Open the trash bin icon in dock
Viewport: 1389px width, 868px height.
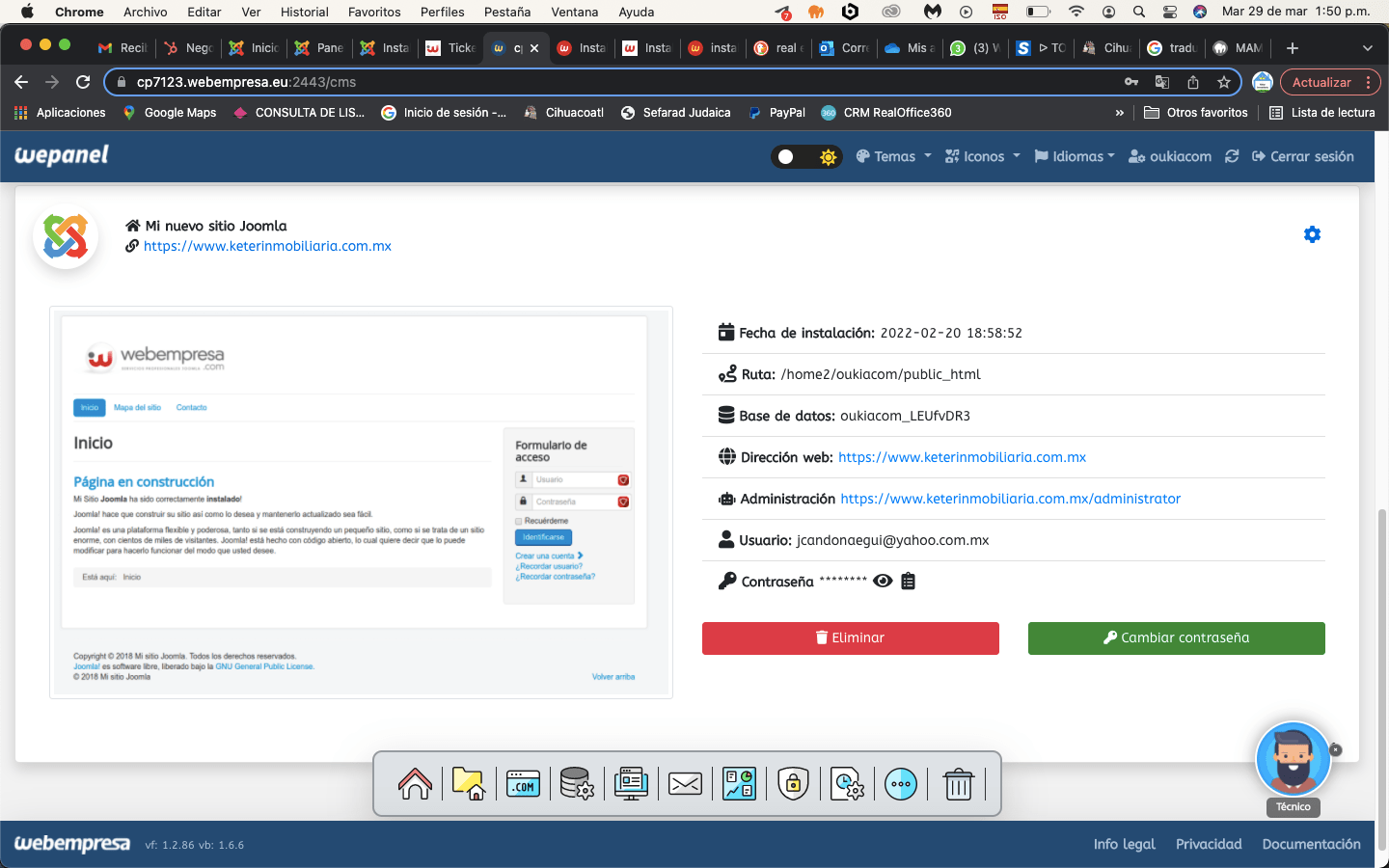click(x=958, y=784)
